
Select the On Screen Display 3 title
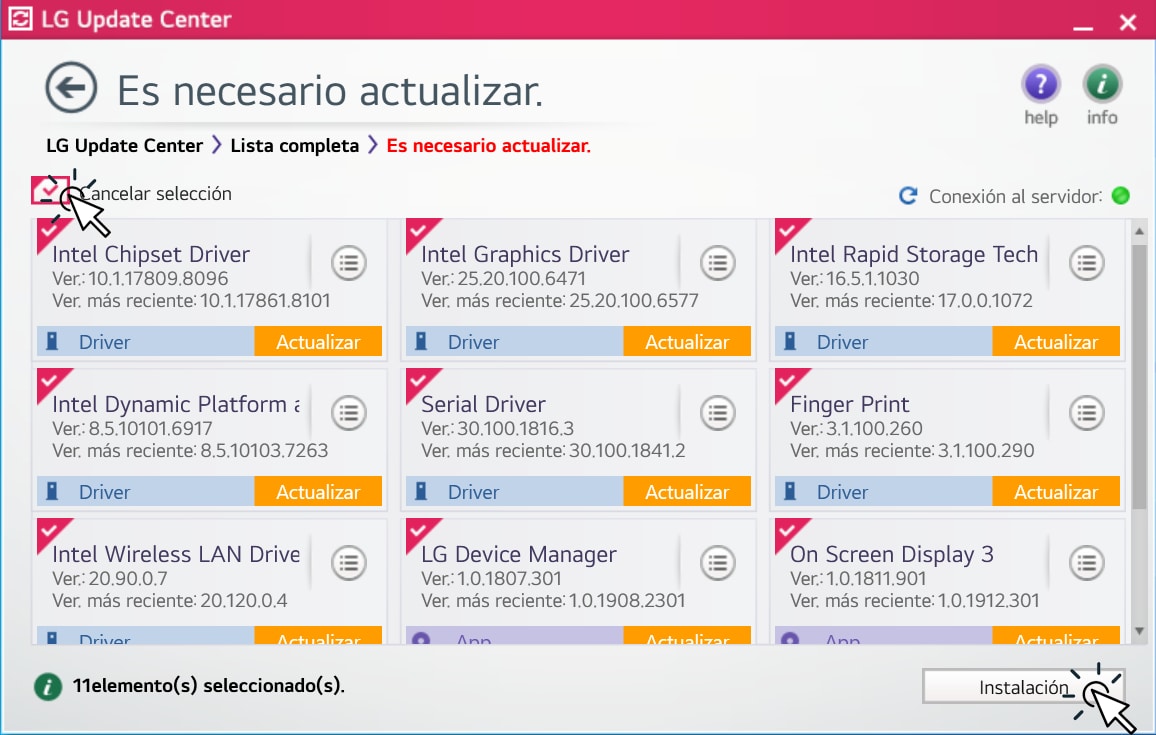tap(891, 554)
